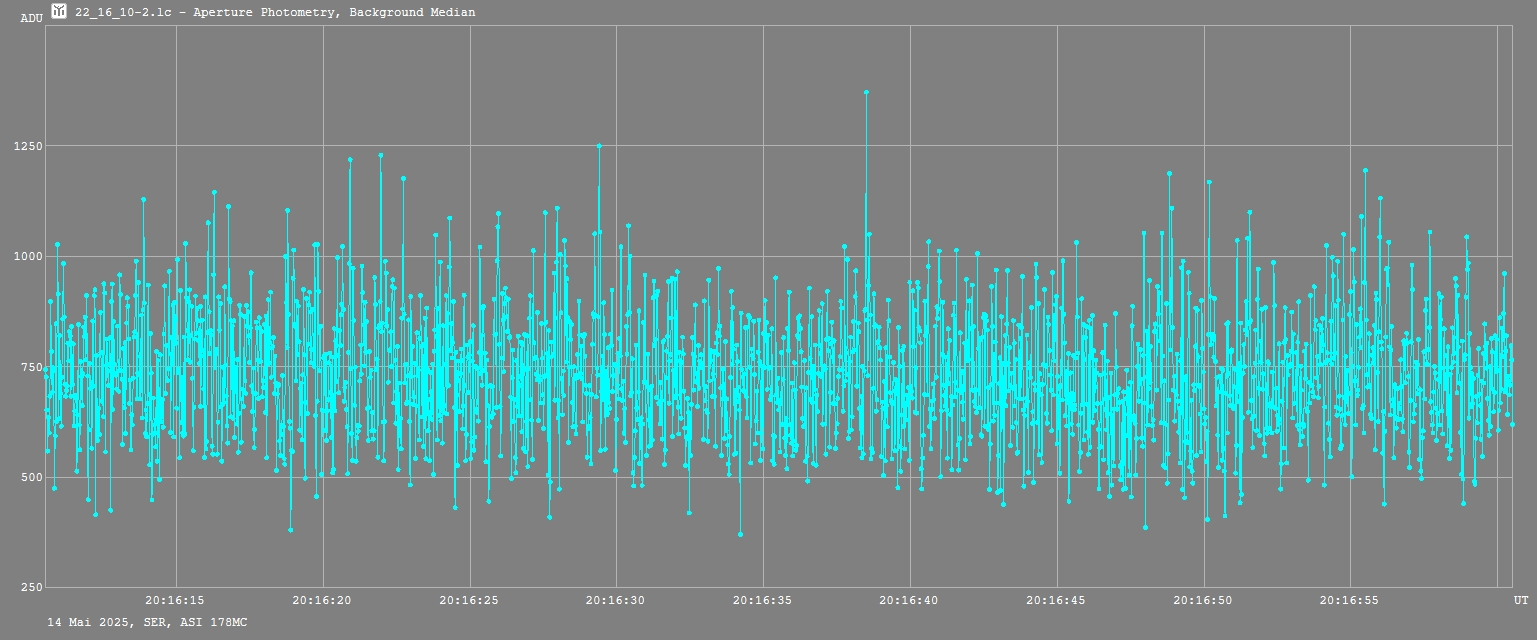
Task: Click the 22_16_10-2.lc Aperture Photometry title text
Action: (275, 12)
